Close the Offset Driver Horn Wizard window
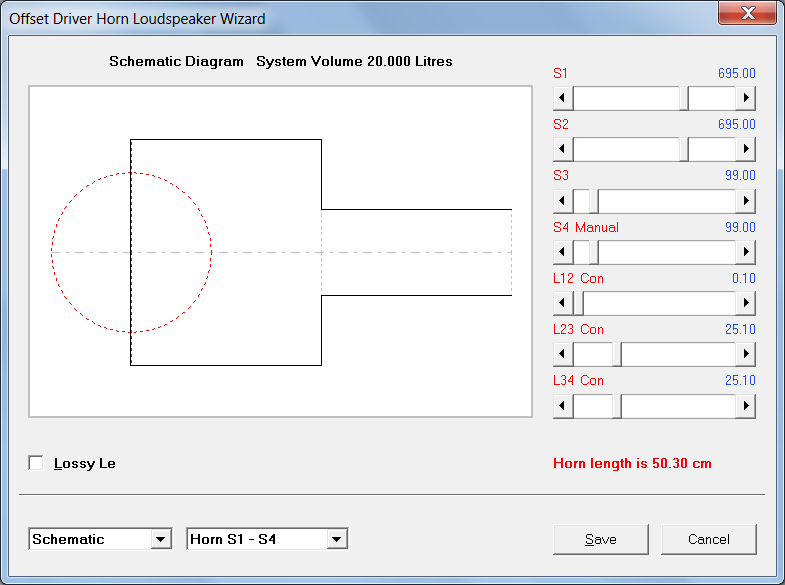 (747, 13)
